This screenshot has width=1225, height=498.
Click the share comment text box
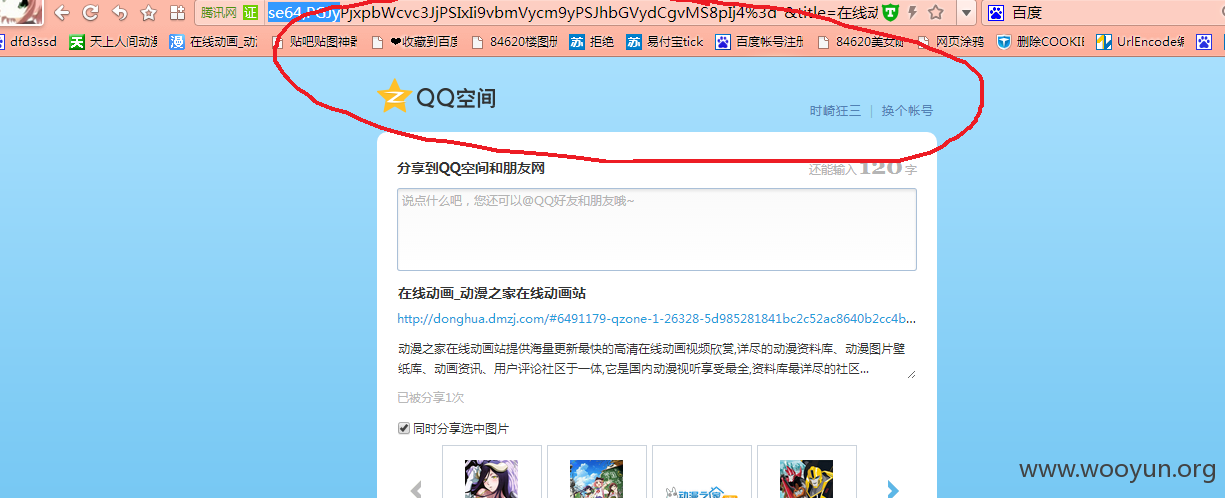(657, 229)
